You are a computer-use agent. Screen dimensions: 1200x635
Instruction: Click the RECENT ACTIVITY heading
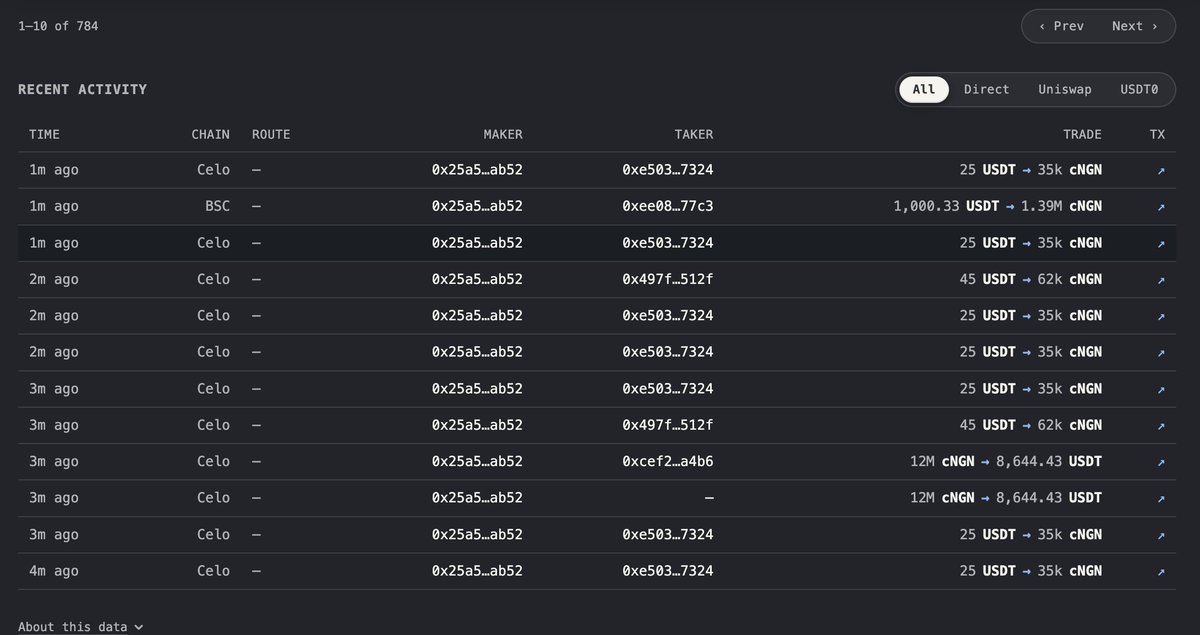tap(82, 90)
